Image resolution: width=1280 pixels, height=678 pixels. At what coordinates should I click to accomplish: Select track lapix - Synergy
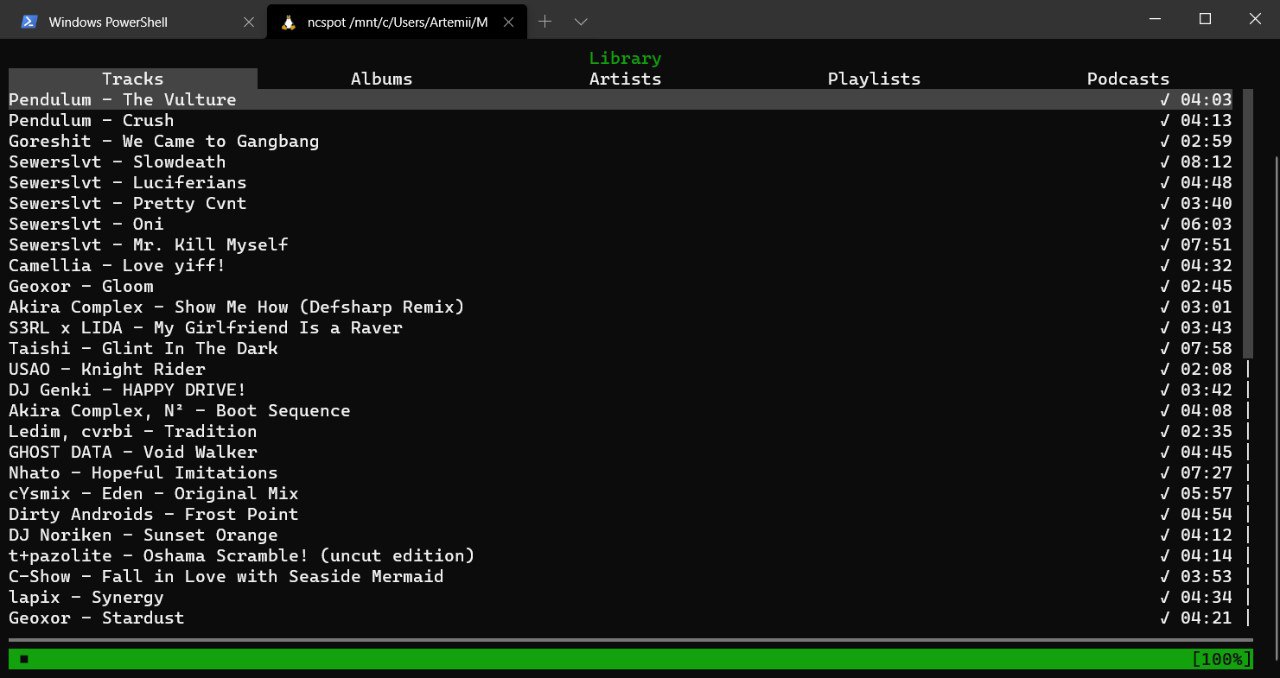[x=620, y=597]
